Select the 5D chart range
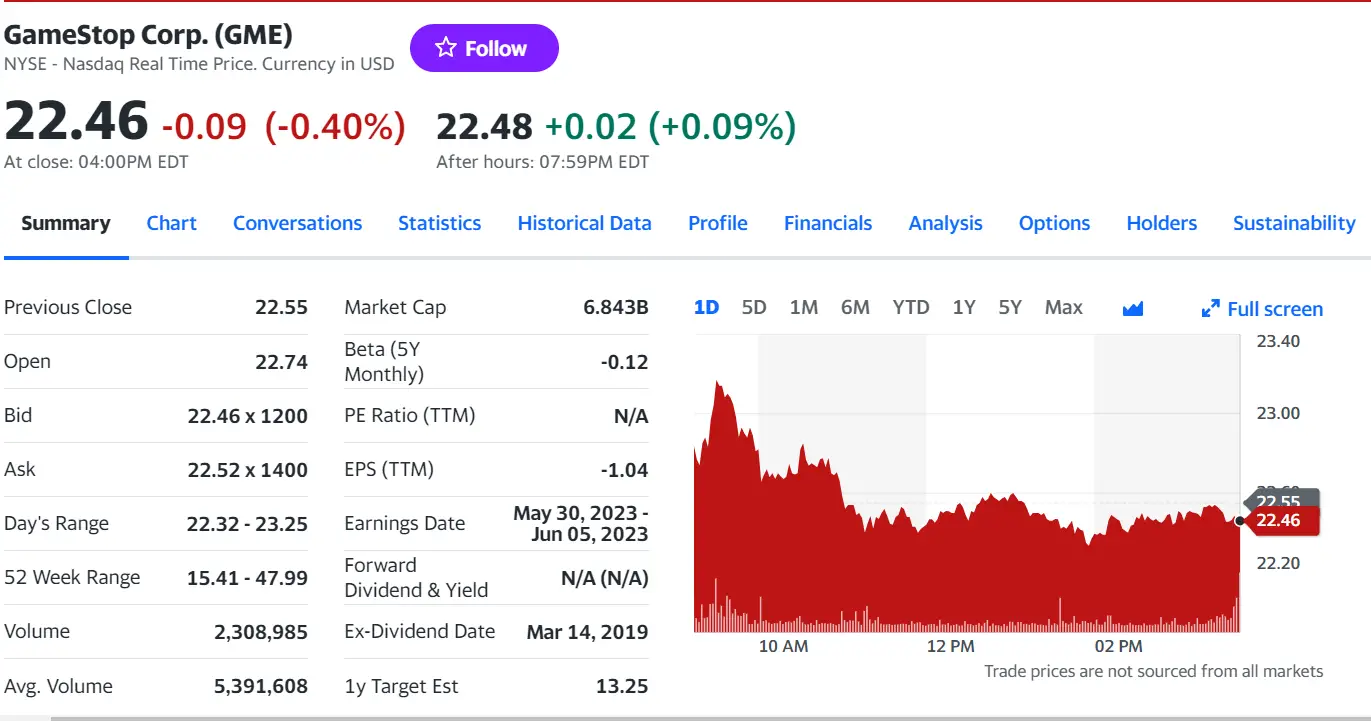Screen dimensions: 1371x721 pos(753,308)
